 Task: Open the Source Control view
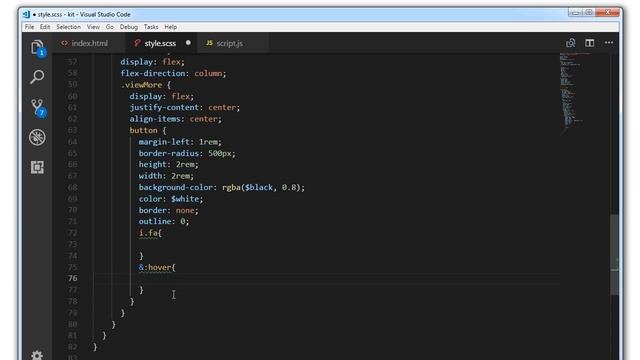click(38, 108)
